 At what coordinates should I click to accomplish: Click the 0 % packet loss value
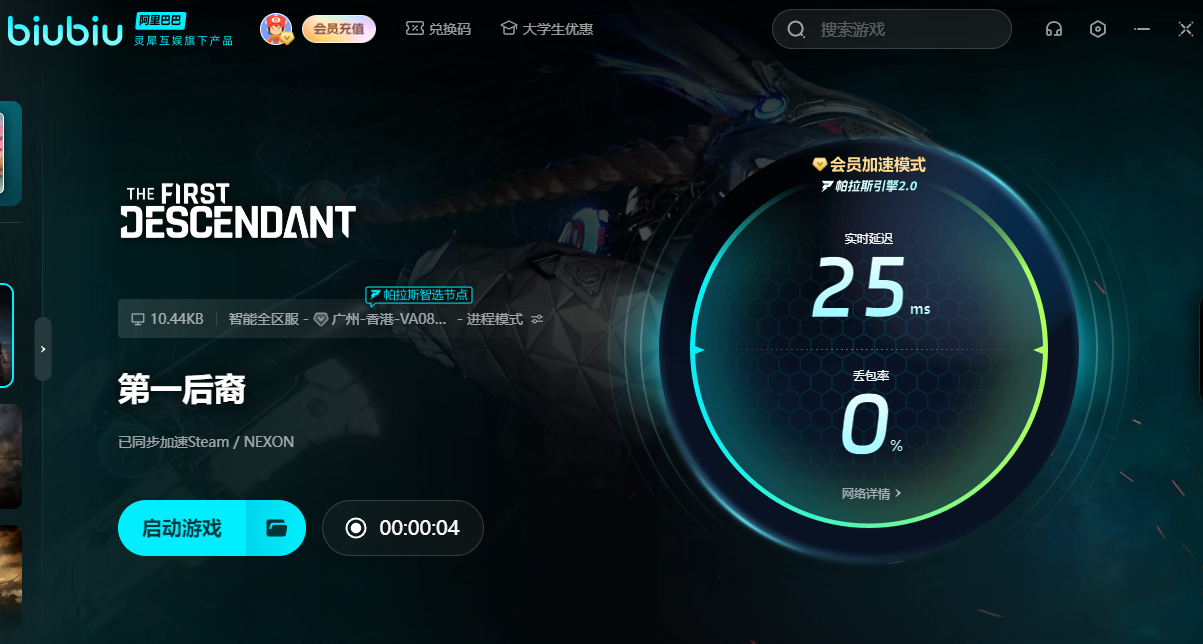click(x=871, y=424)
